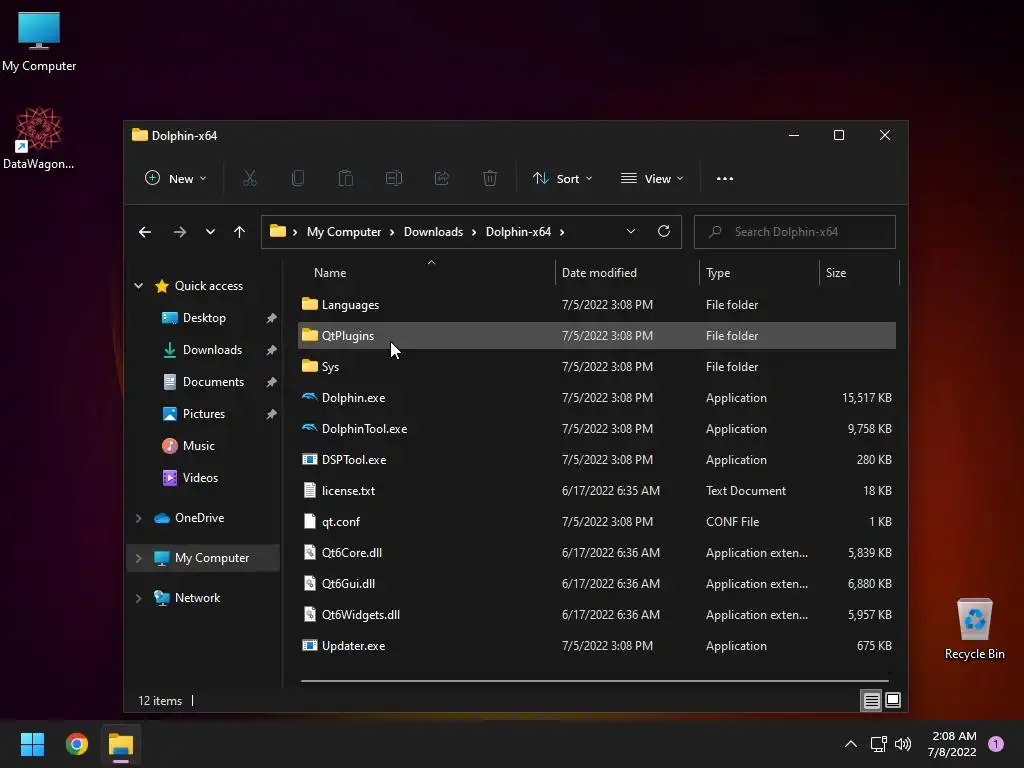
Task: Go back with the left arrow
Action: tap(145, 232)
